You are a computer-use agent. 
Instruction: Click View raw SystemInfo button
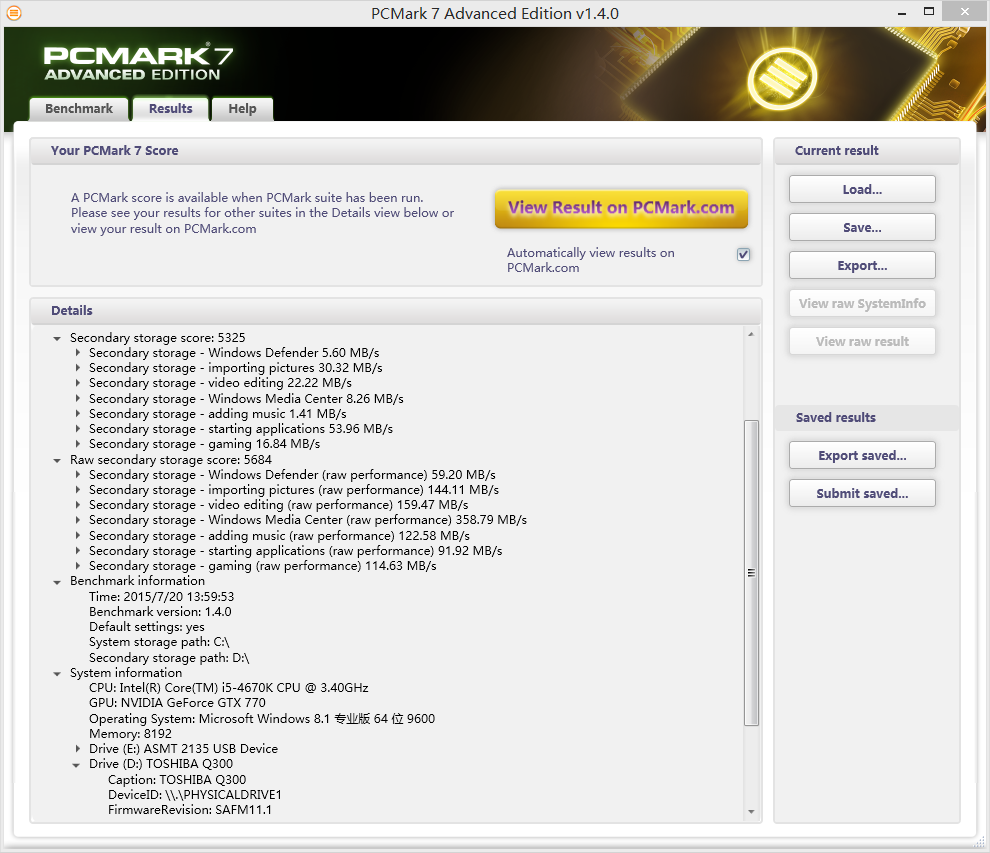tap(862, 303)
